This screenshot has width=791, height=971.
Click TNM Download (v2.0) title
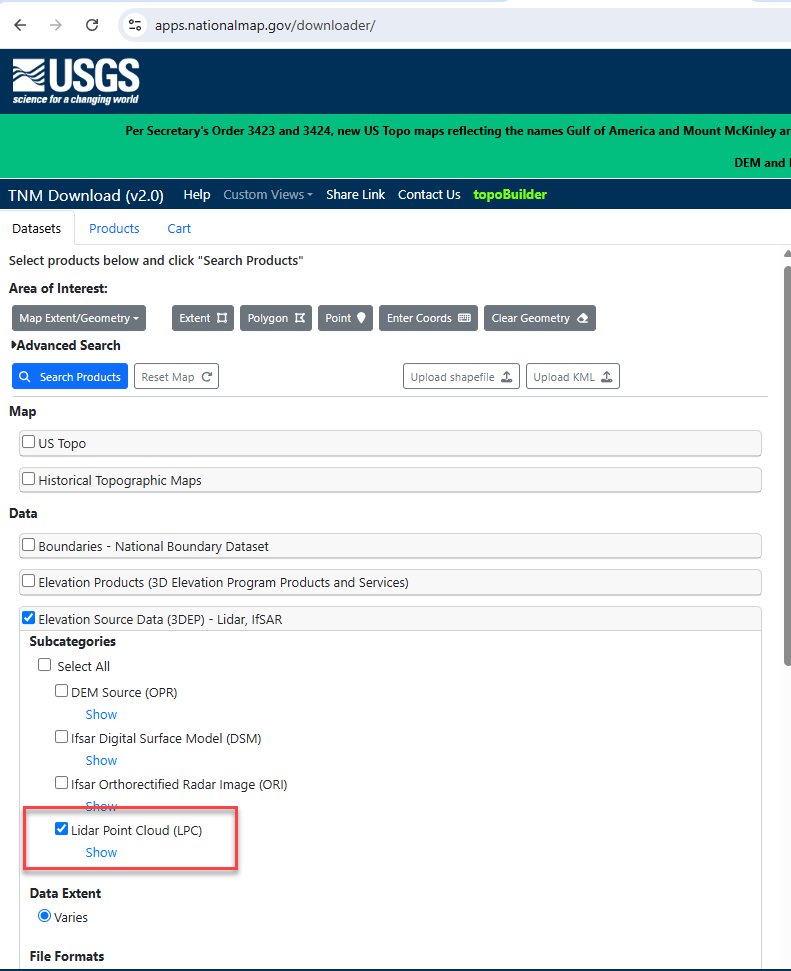click(x=86, y=195)
